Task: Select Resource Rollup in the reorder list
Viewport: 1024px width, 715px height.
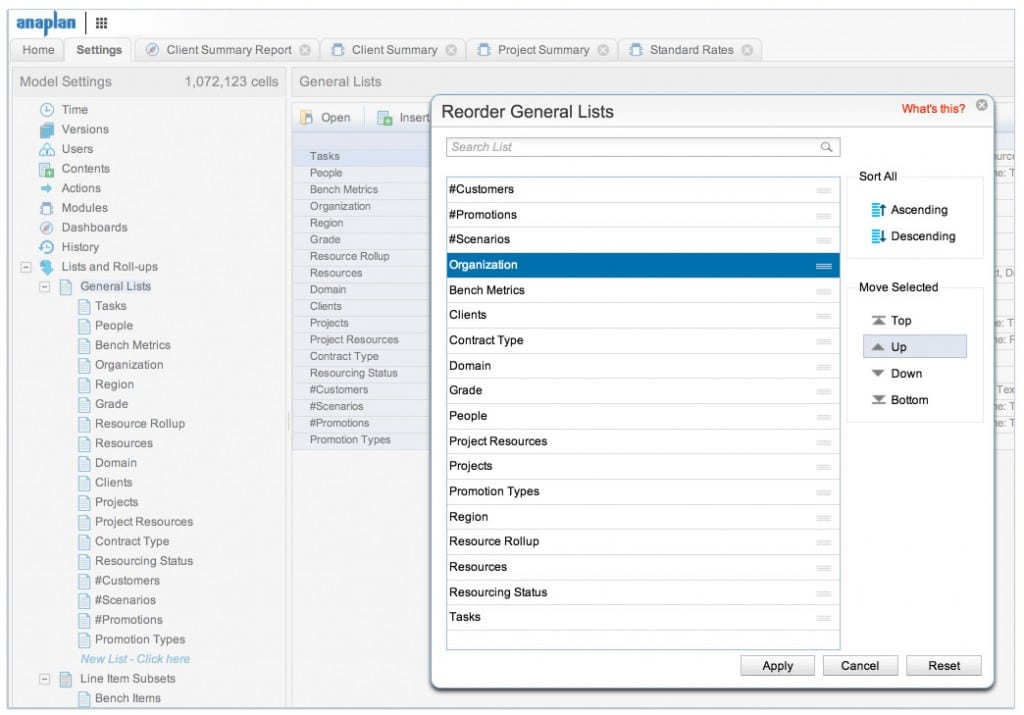Action: click(x=643, y=542)
